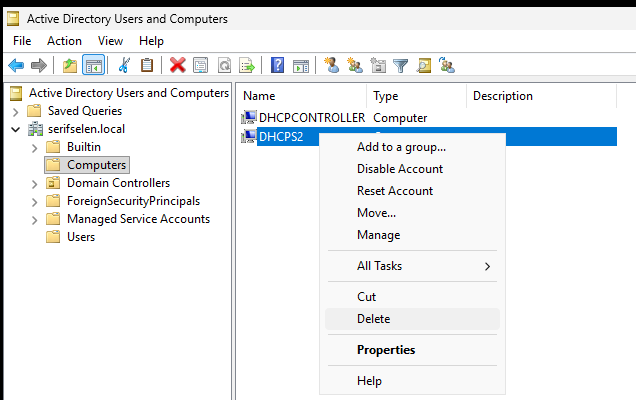
Task: Click the Forward arrow toolbar button
Action: coord(39,65)
